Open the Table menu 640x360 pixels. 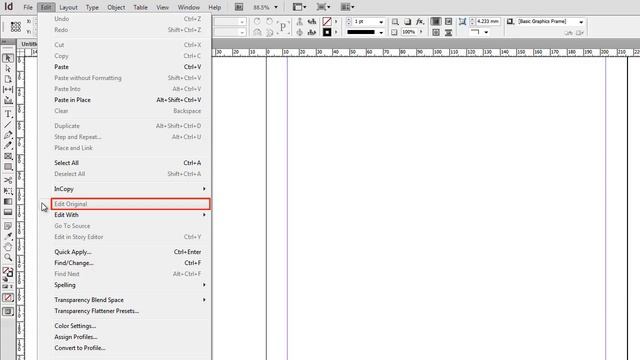140,7
